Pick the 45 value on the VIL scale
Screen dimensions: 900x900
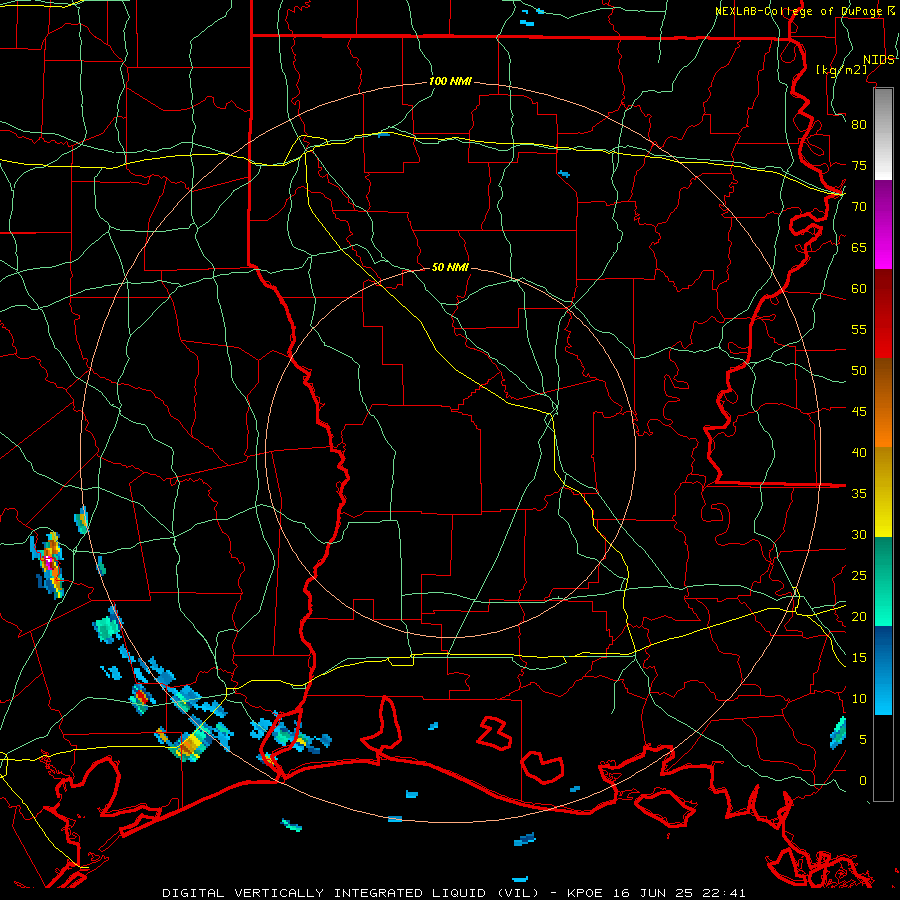[859, 412]
